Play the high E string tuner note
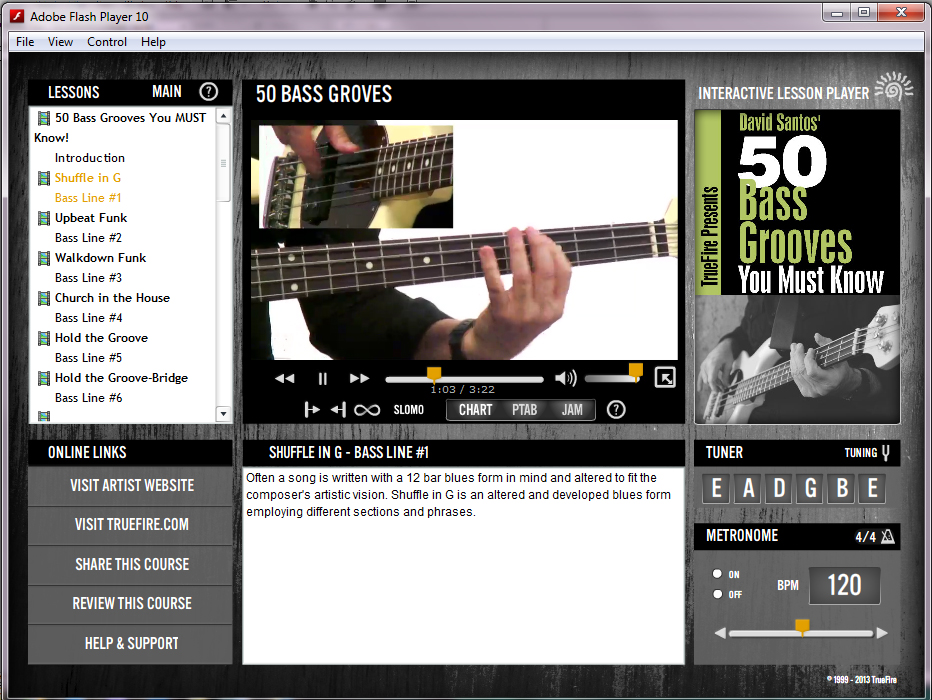Viewport: 932px width, 700px height. pyautogui.click(x=873, y=488)
